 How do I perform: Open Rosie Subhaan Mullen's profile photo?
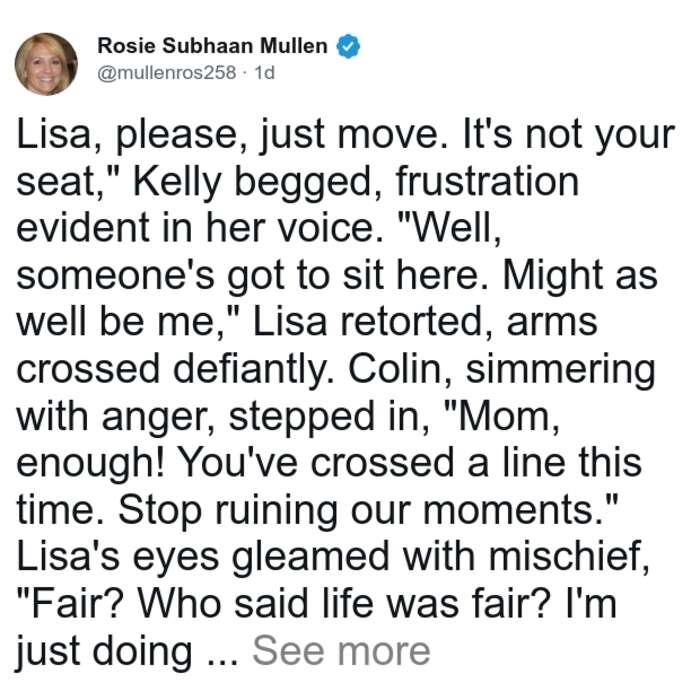point(46,64)
